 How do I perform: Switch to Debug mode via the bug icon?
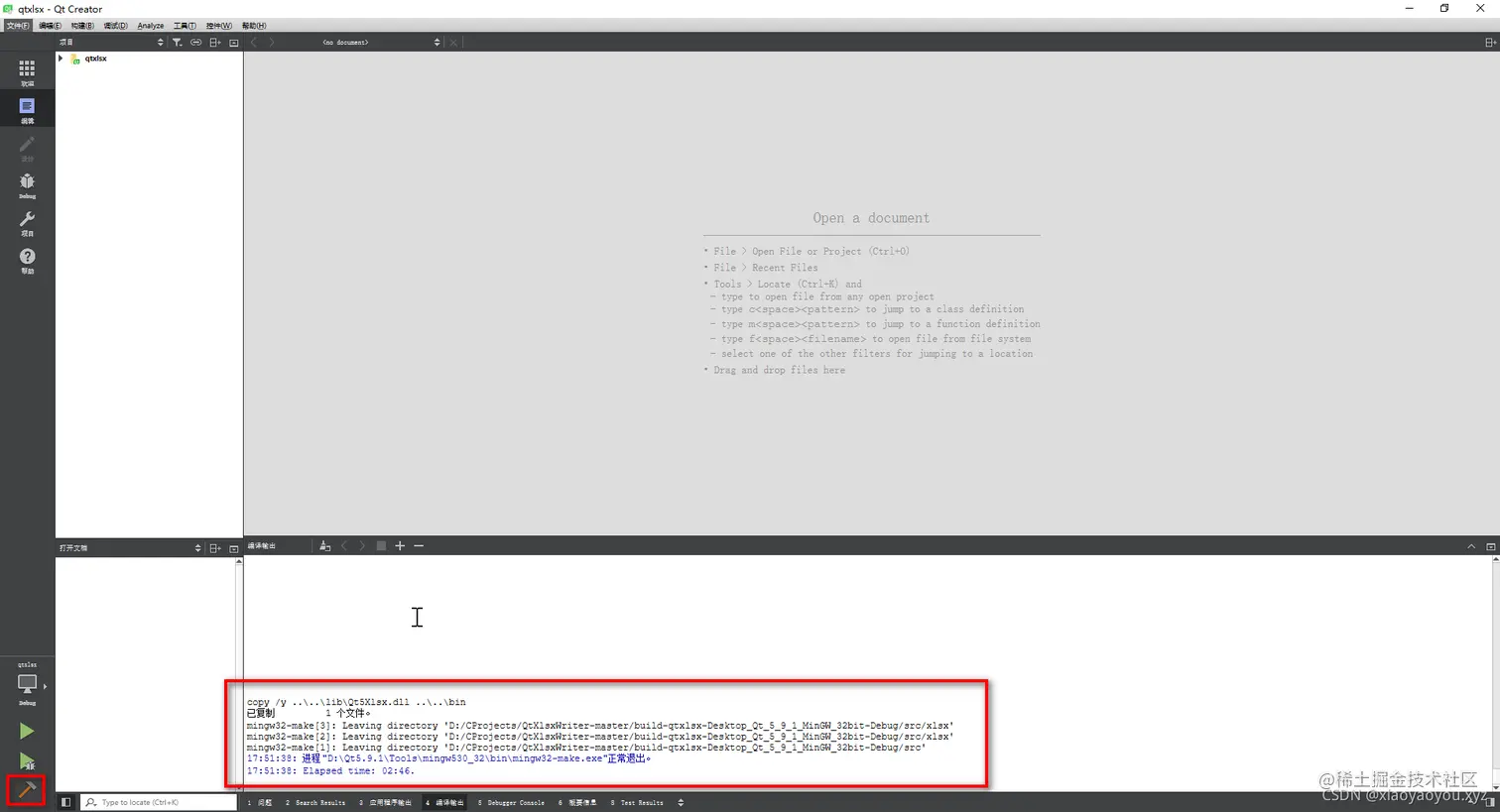[x=27, y=184]
